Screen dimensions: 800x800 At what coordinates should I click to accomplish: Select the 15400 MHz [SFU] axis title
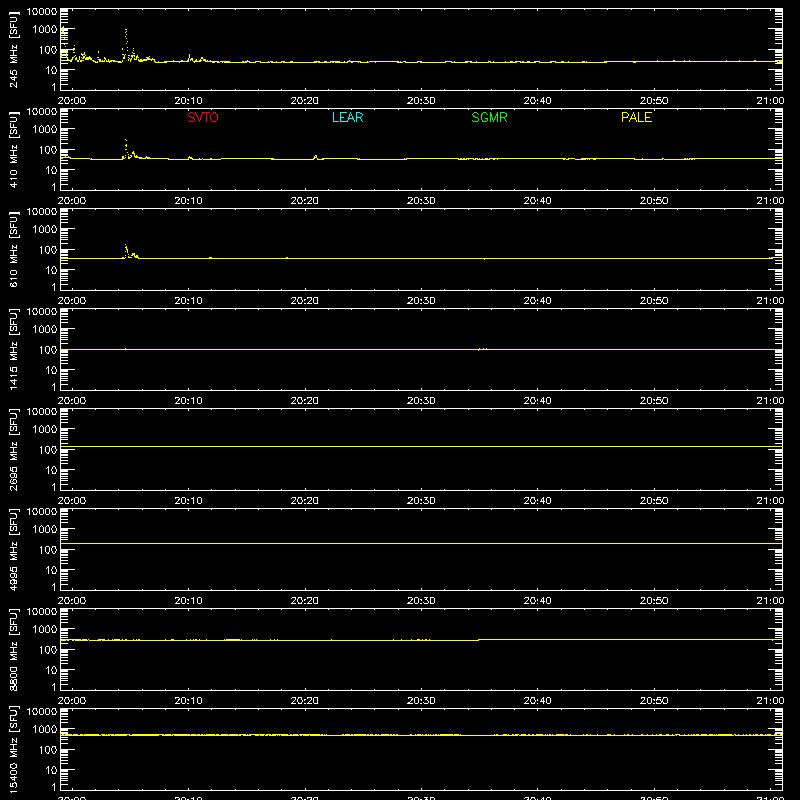coord(13,749)
